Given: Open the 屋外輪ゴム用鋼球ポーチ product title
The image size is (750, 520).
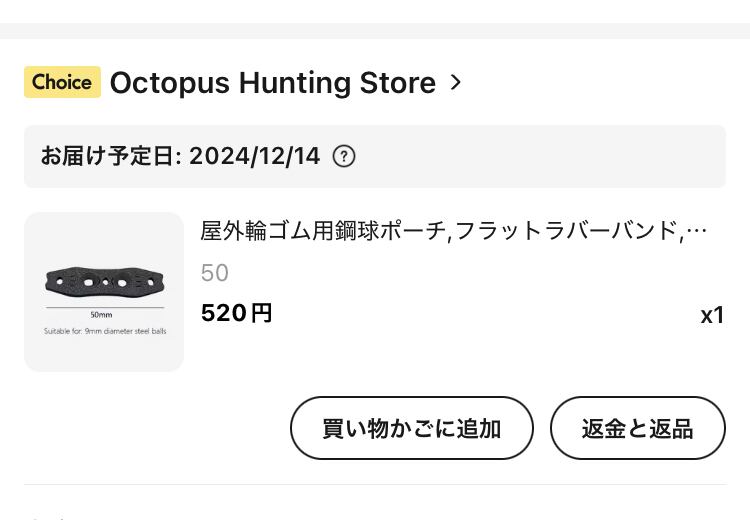Looking at the screenshot, I should [440, 231].
